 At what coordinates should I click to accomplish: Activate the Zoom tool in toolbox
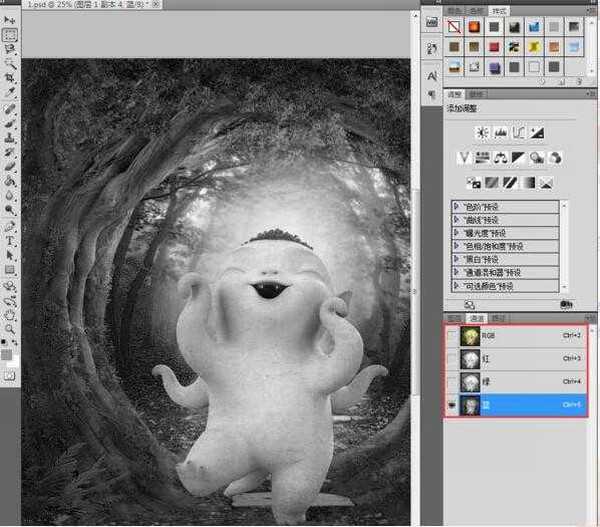10,327
